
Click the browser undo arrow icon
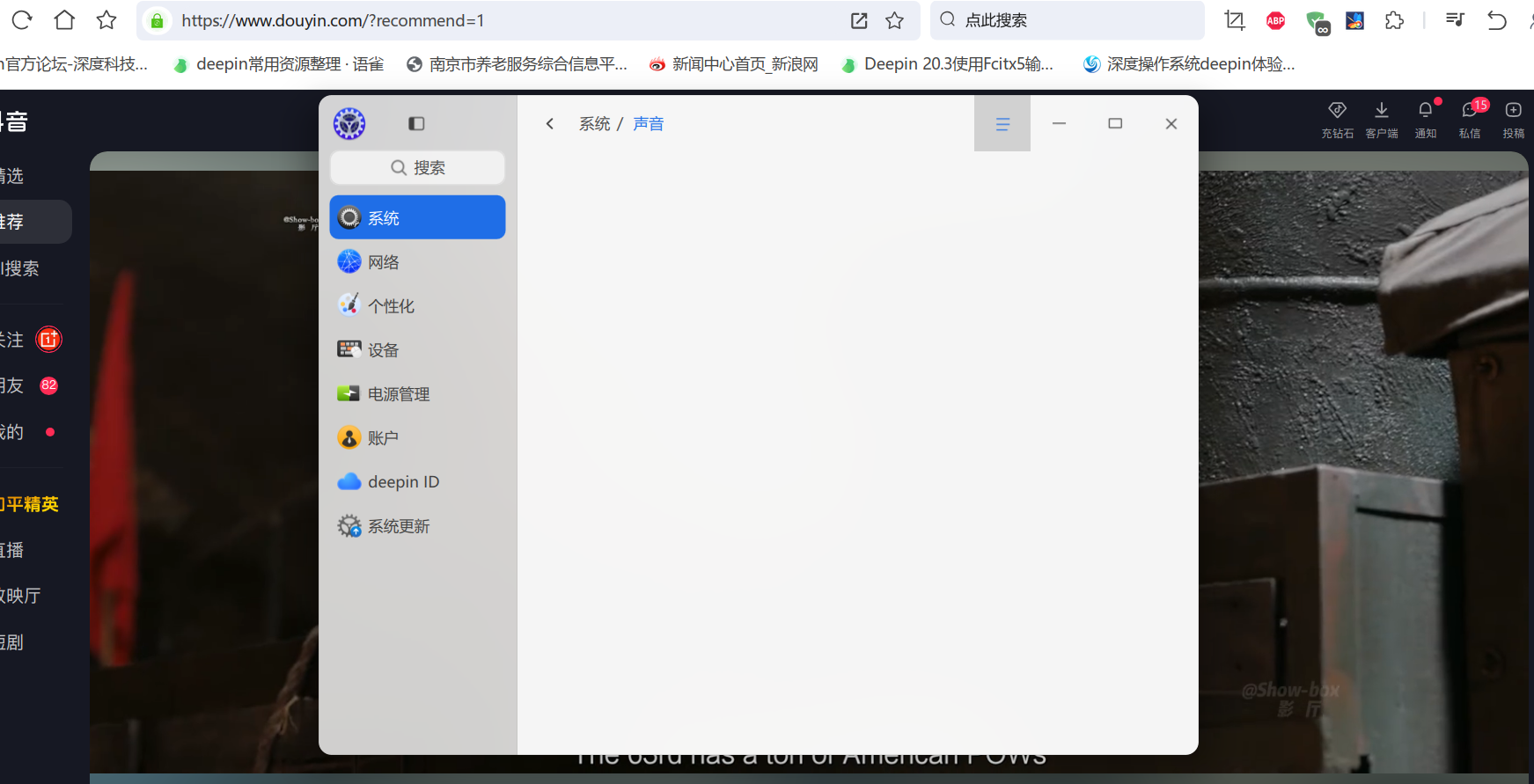tap(1497, 20)
